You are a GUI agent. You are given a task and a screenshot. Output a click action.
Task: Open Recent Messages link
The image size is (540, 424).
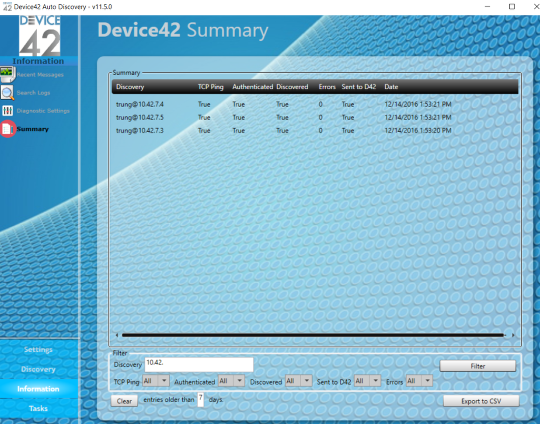[40, 75]
